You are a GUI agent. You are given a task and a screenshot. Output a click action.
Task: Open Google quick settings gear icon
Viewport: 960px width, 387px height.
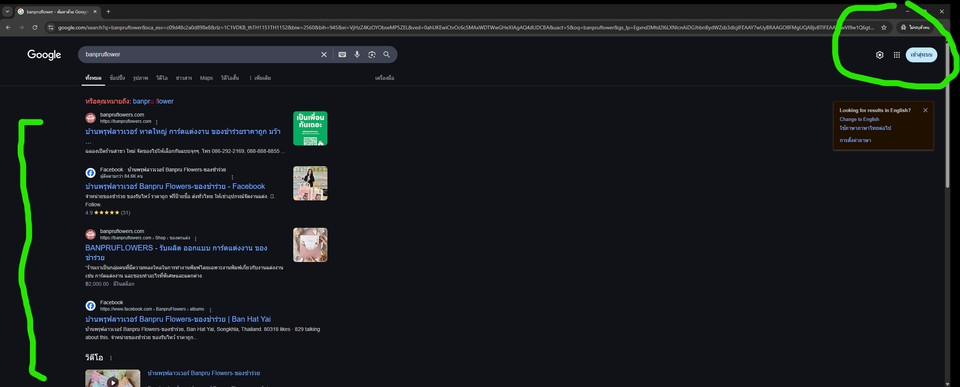880,55
